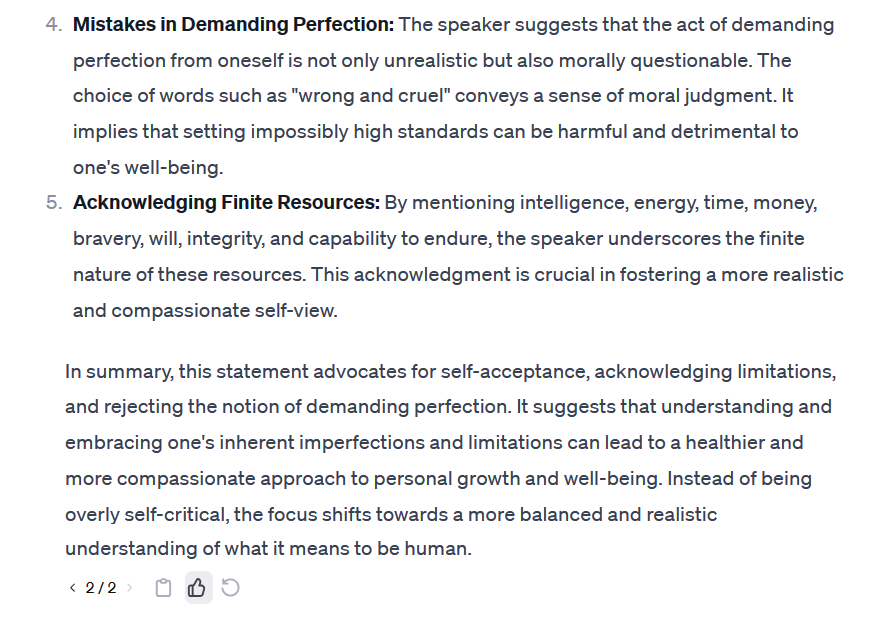
Task: Click list number 5 marker
Action: (x=54, y=203)
